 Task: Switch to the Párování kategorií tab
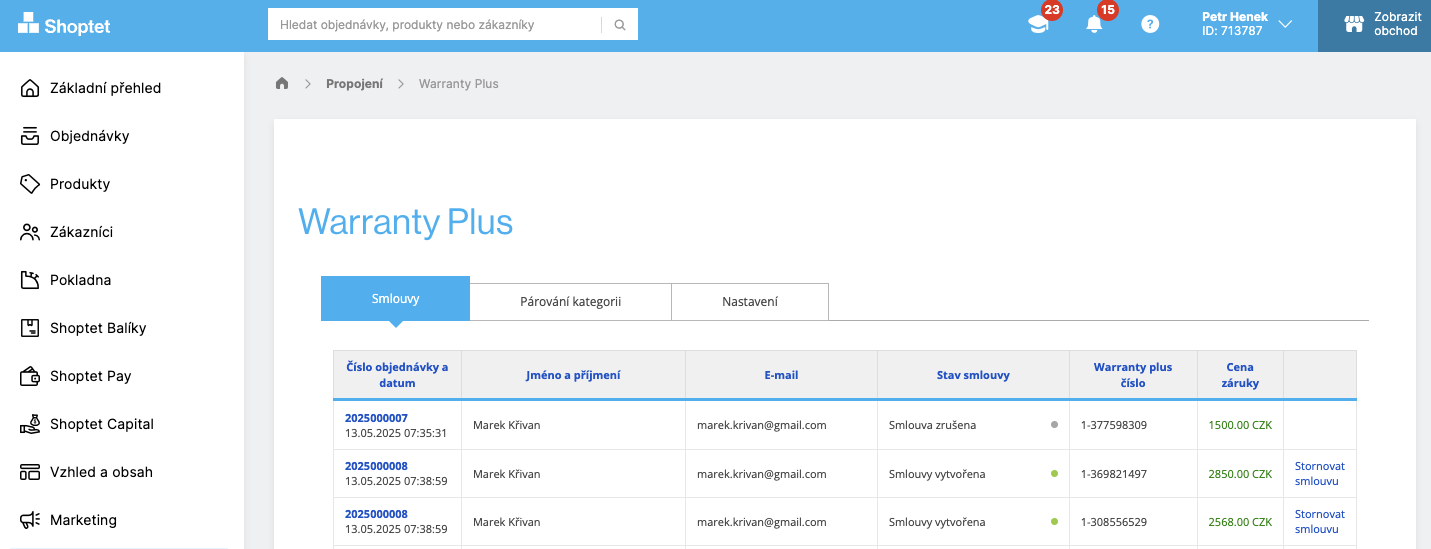coord(570,301)
